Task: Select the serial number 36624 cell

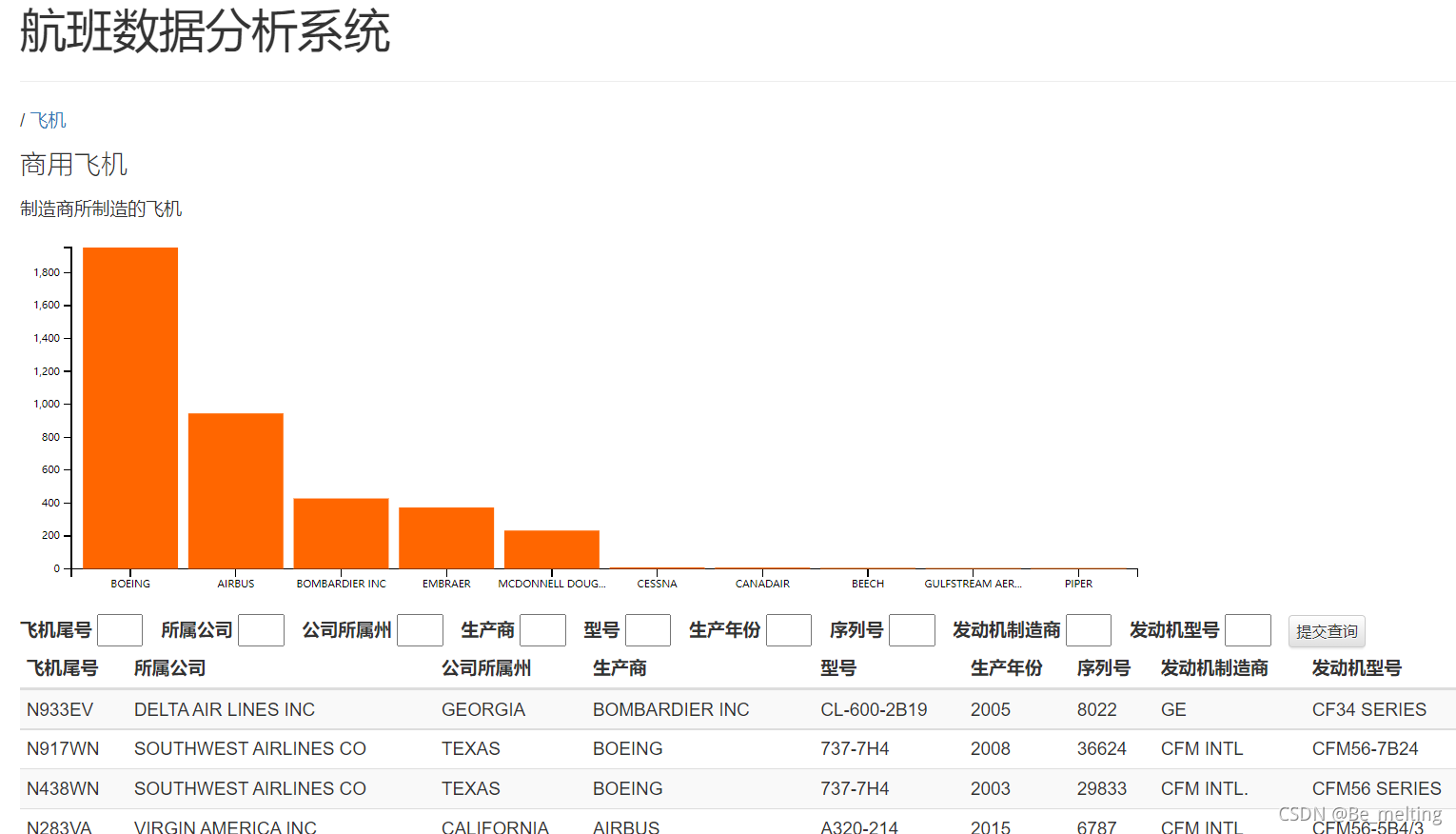Action: click(x=1102, y=748)
